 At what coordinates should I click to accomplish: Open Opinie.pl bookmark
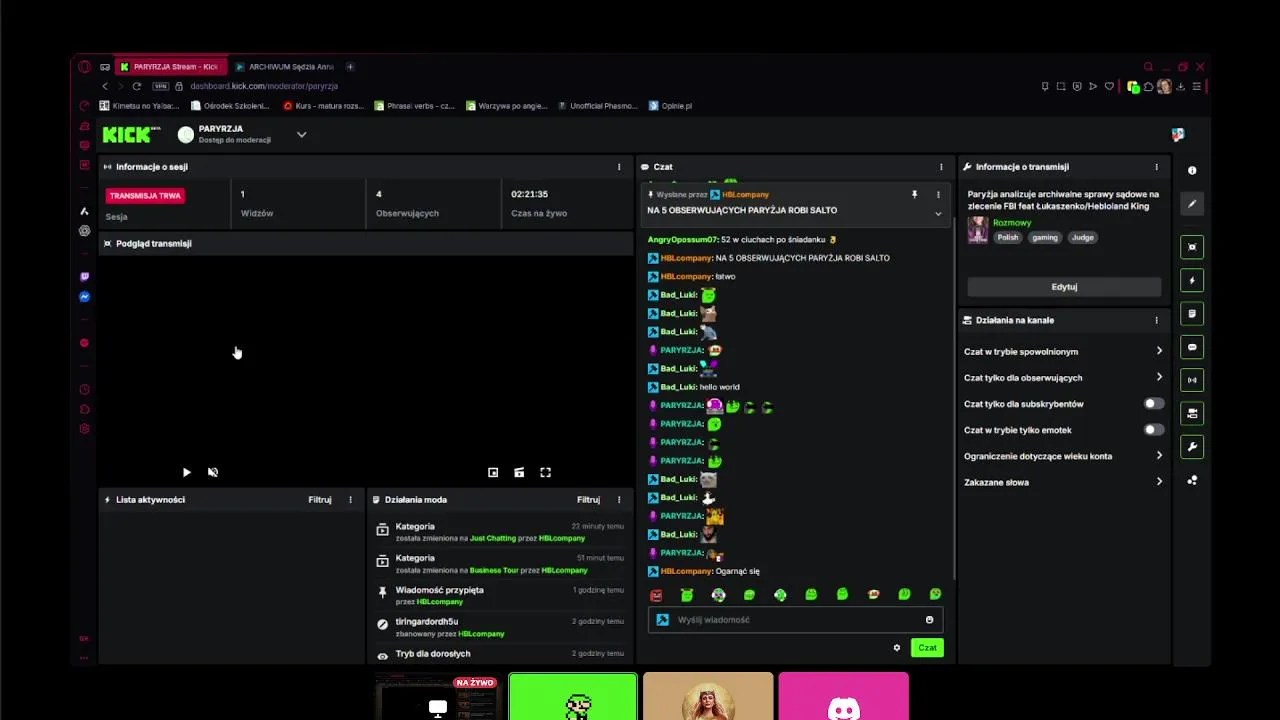[670, 105]
